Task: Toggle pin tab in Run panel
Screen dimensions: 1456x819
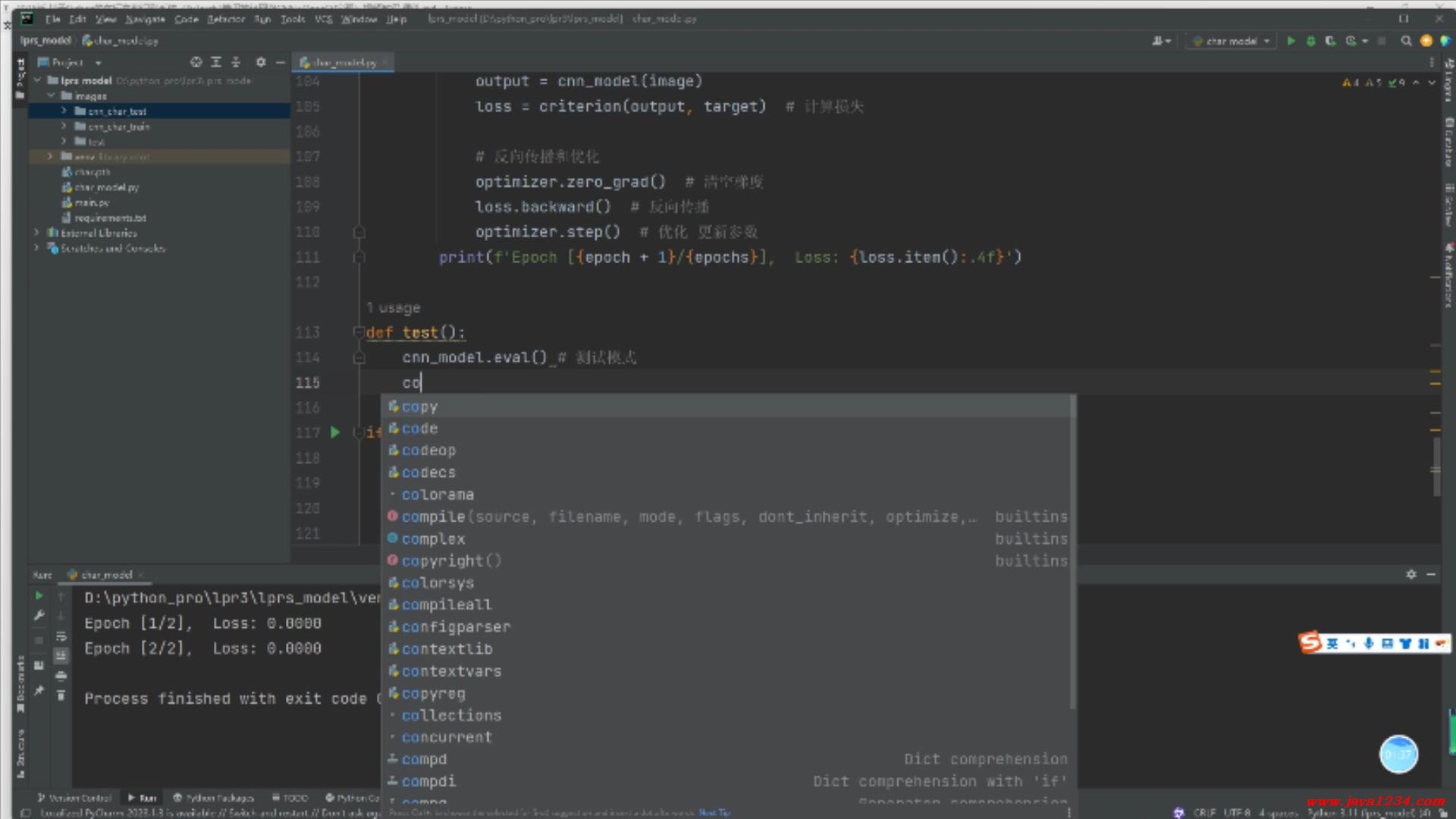Action: pyautogui.click(x=39, y=690)
